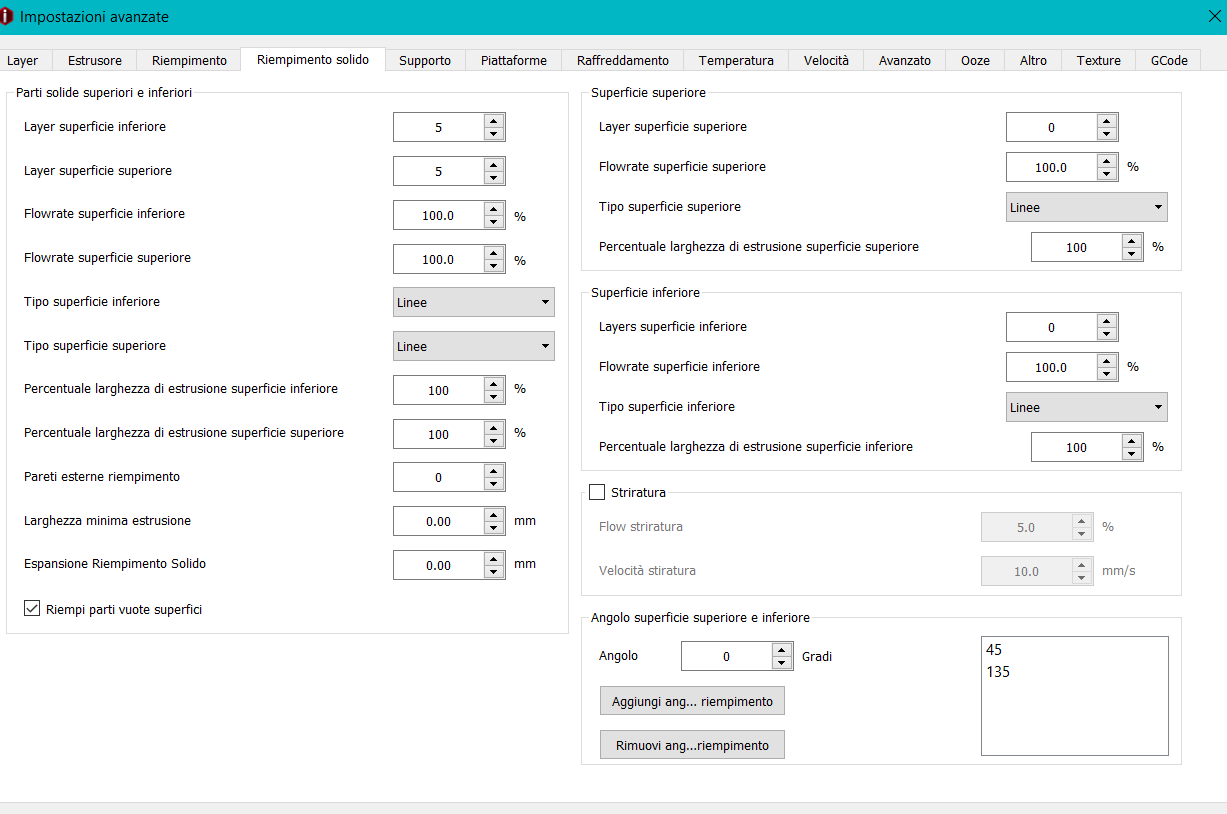Click the Angolo value input field
This screenshot has width=1227, height=814.
[727, 656]
